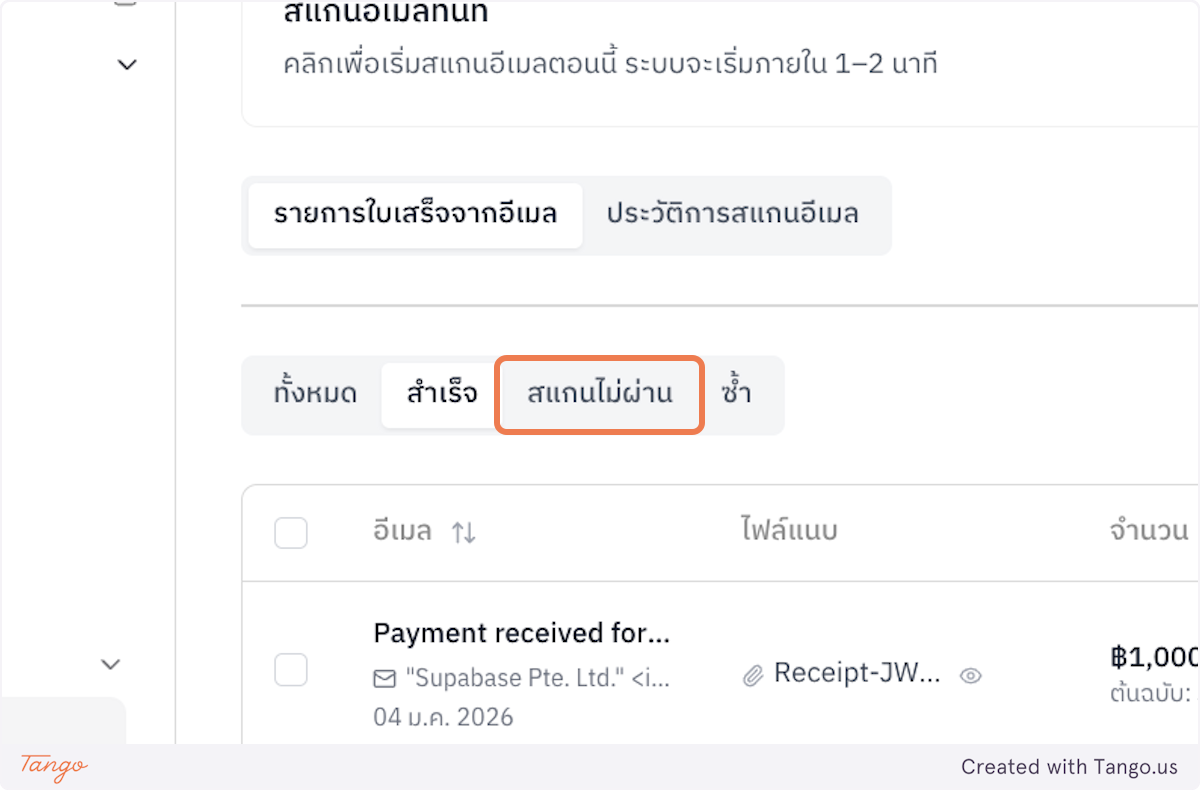This screenshot has height=790, width=1200.
Task: Click the paperclip icon beside Receipt-JW
Action: (x=752, y=673)
